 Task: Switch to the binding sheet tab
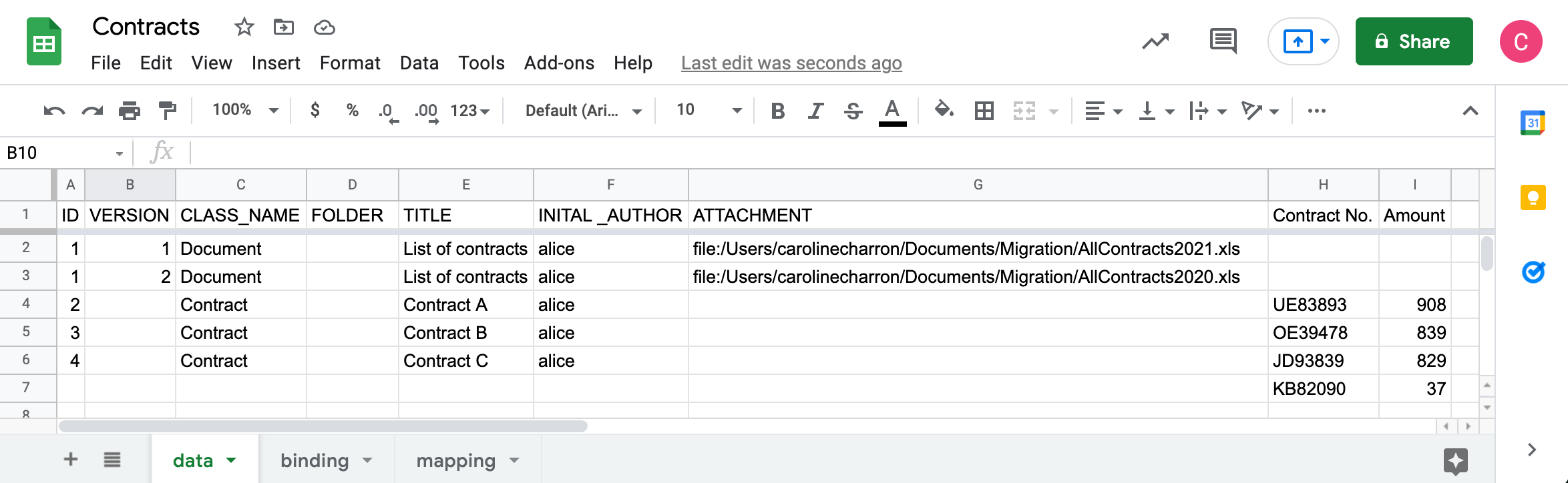tap(315, 460)
